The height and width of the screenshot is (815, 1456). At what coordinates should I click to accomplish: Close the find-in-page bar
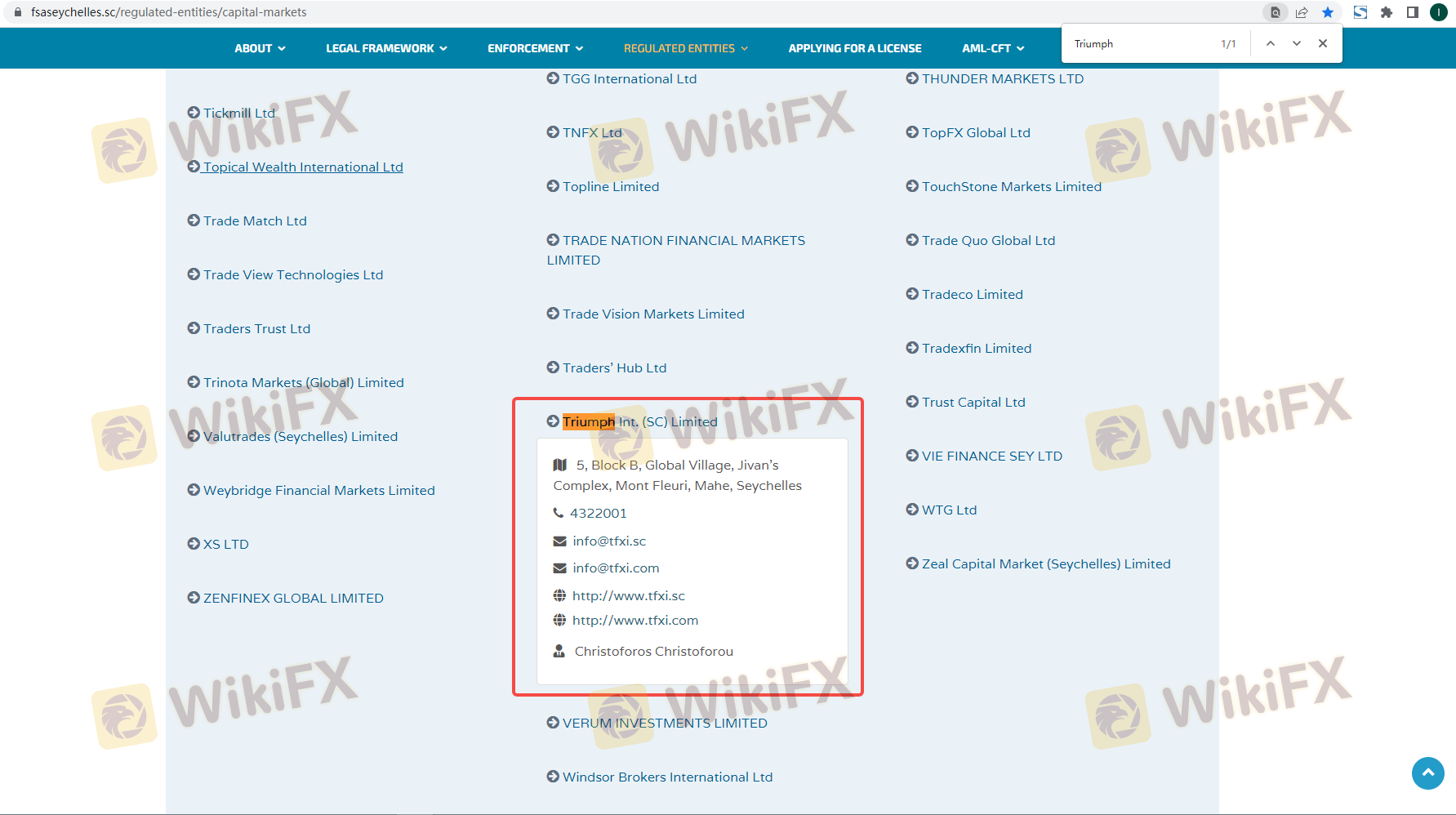(x=1323, y=43)
